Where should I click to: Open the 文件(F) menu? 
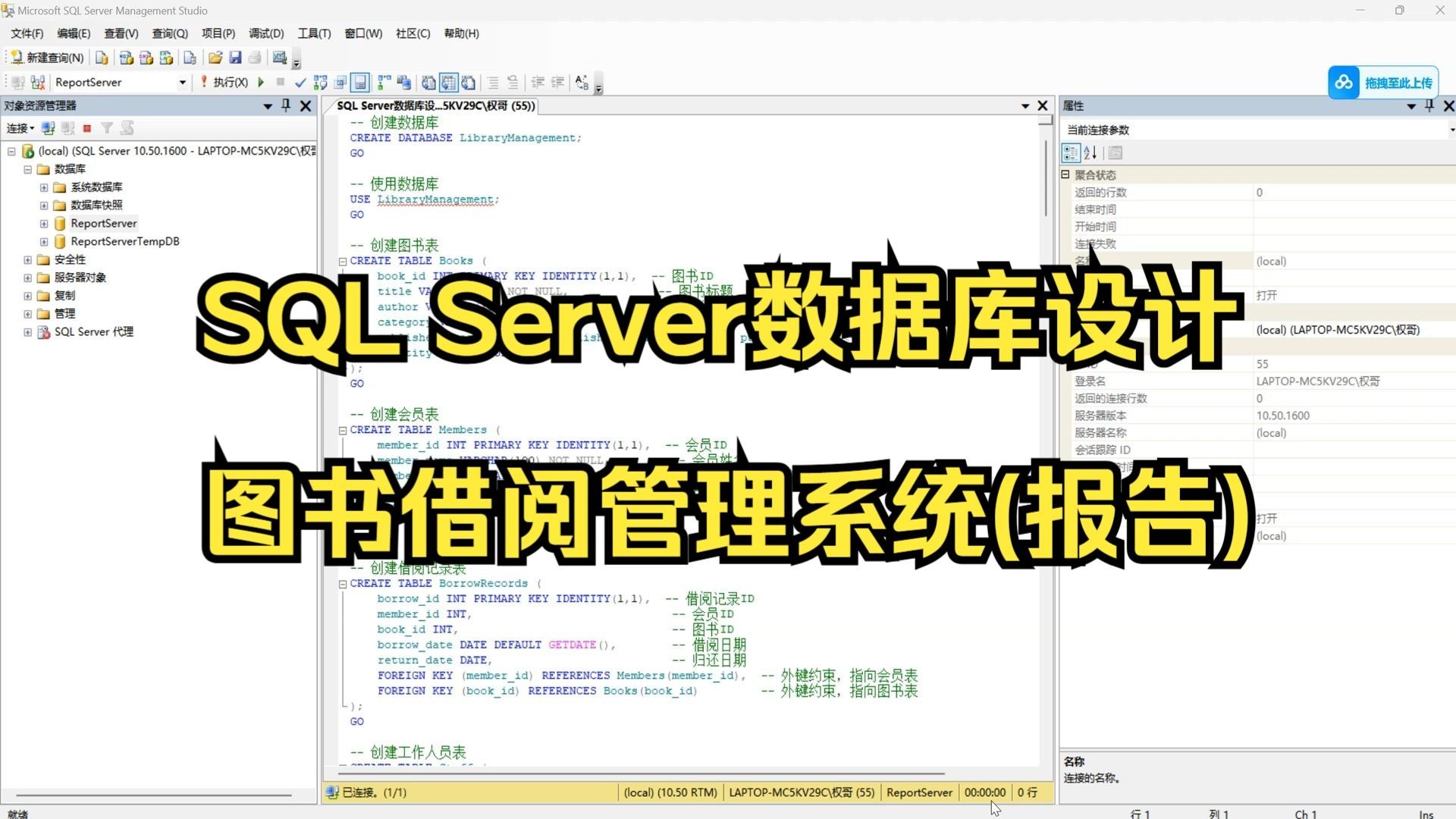click(x=27, y=33)
